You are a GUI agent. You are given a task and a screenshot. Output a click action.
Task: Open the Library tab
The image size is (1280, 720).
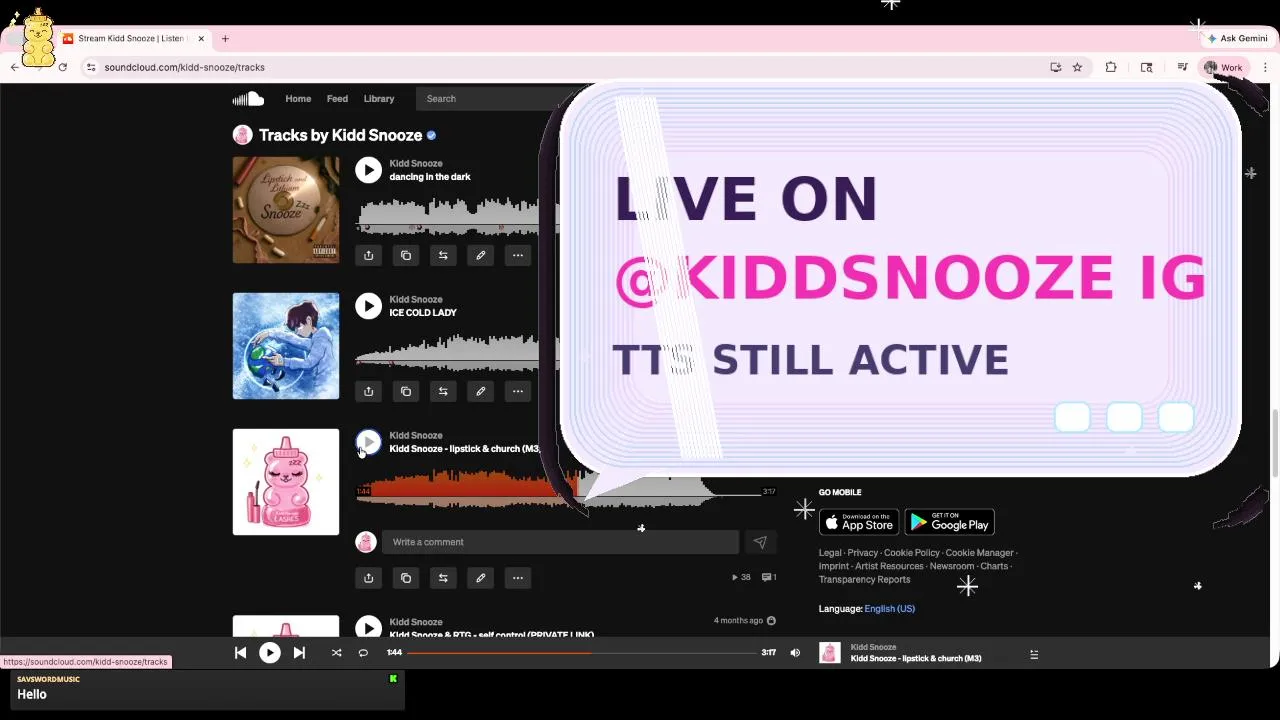tap(379, 98)
